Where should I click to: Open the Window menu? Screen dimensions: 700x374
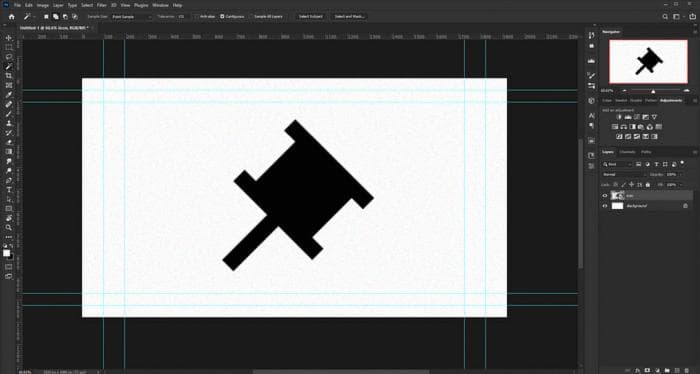(x=160, y=5)
